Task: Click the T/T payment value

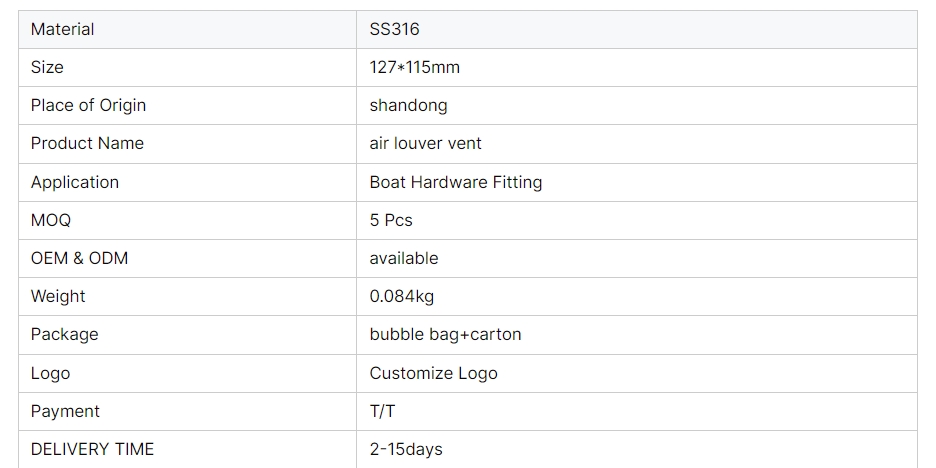Action: (x=382, y=411)
